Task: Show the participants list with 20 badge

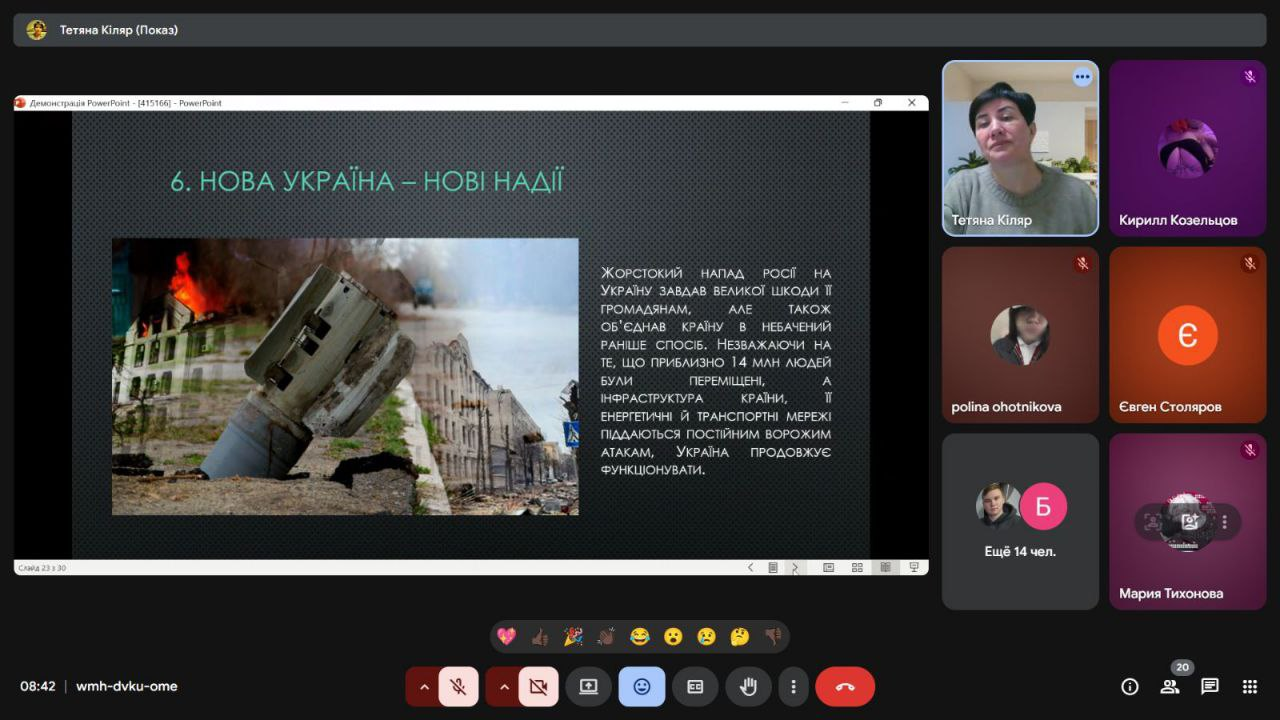Action: 1170,686
